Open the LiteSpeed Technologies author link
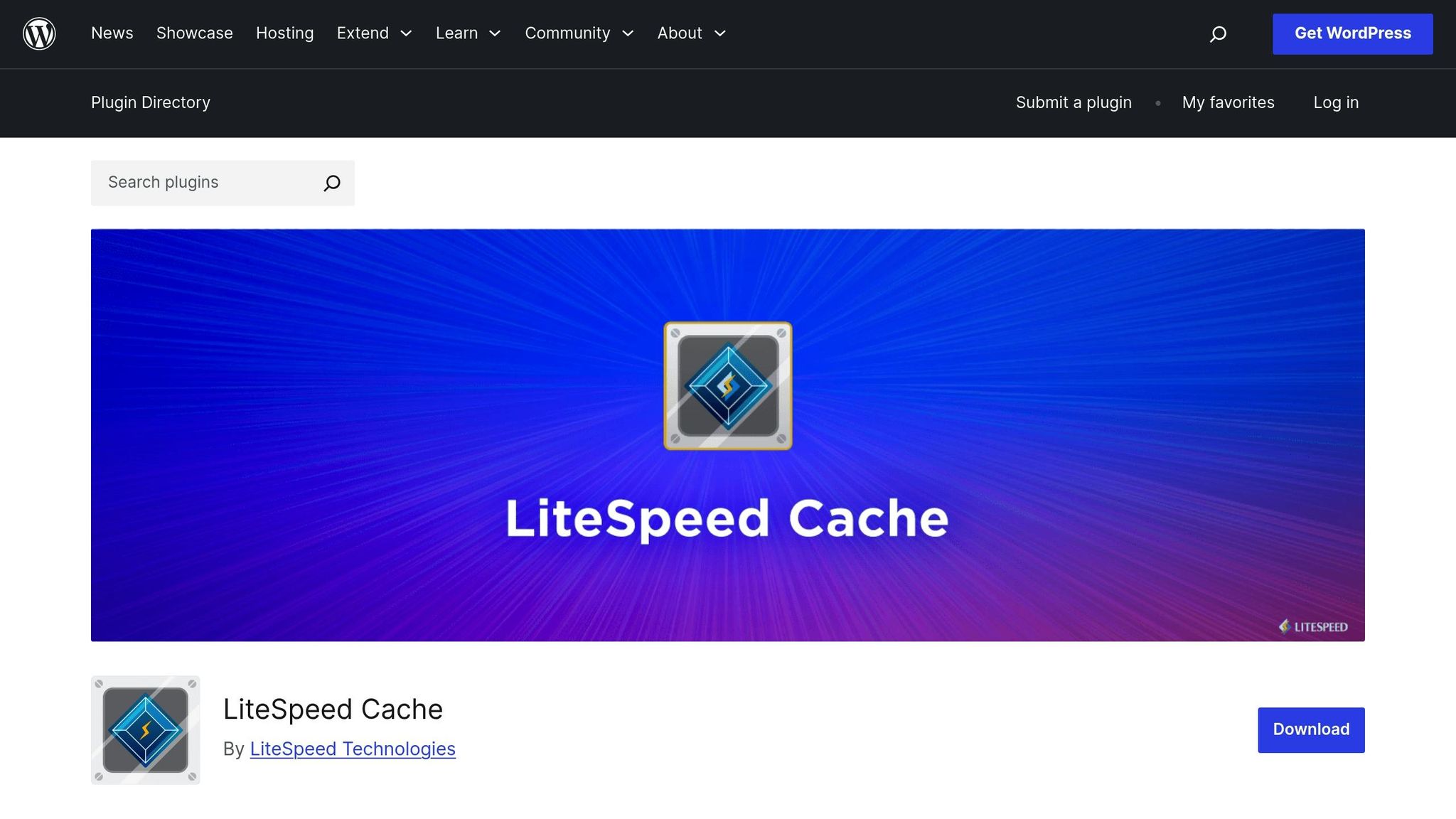 point(352,749)
